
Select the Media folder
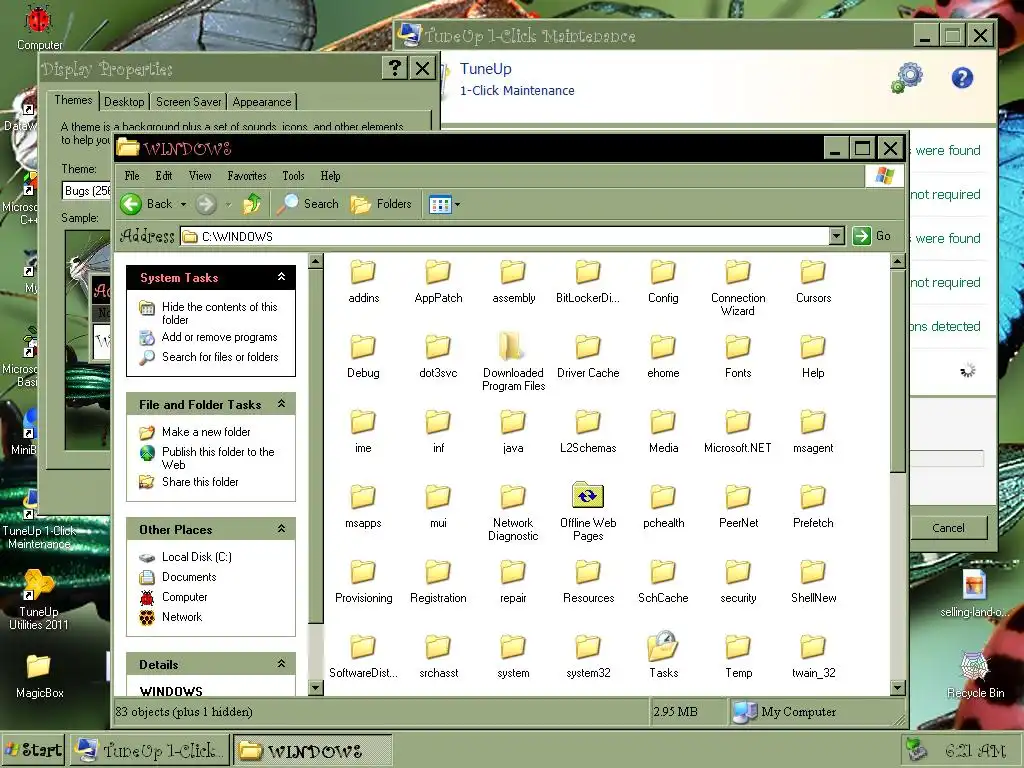tap(663, 432)
